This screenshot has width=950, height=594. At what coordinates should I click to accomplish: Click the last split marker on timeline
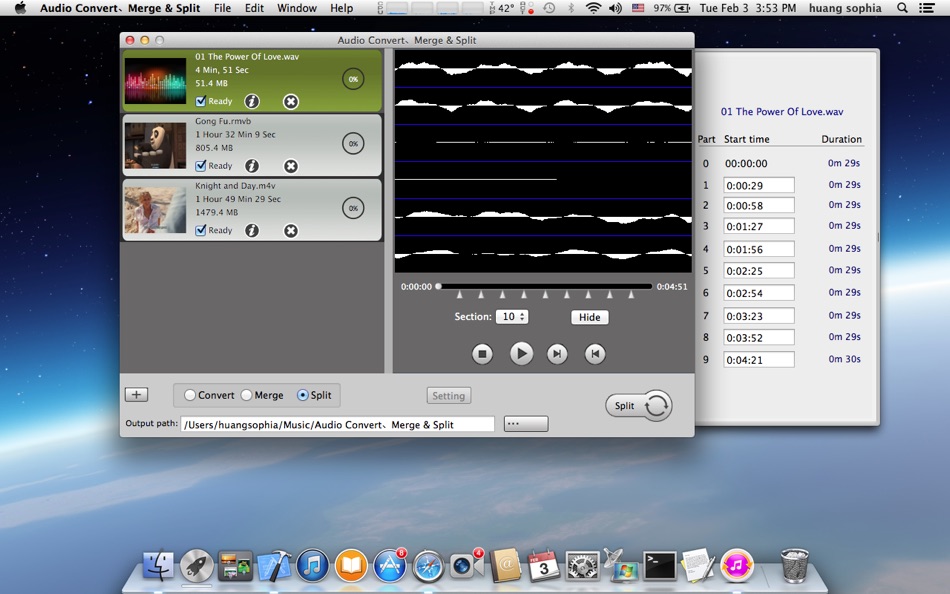[x=631, y=295]
